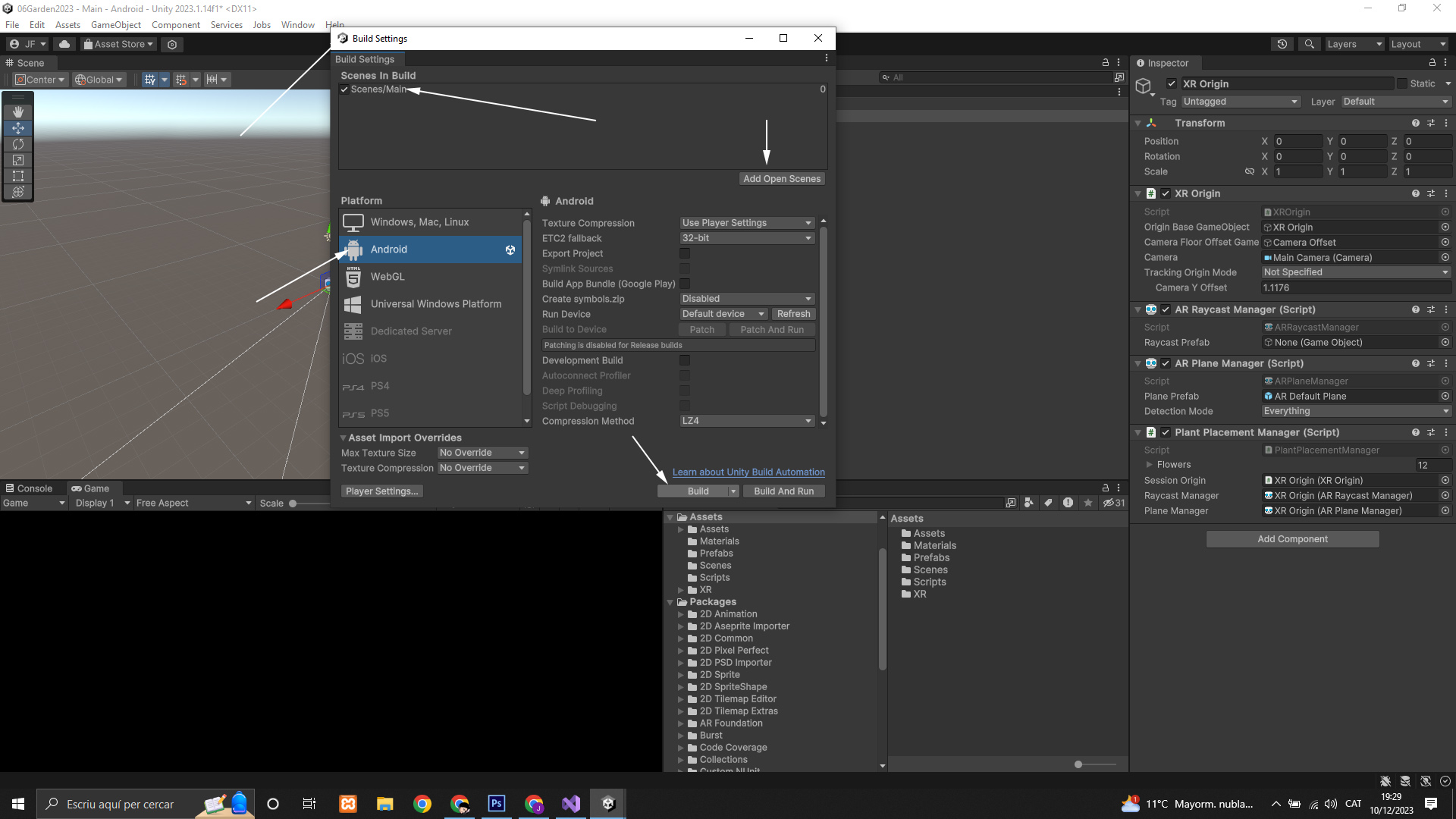Click the Game view Scale slider

(293, 504)
